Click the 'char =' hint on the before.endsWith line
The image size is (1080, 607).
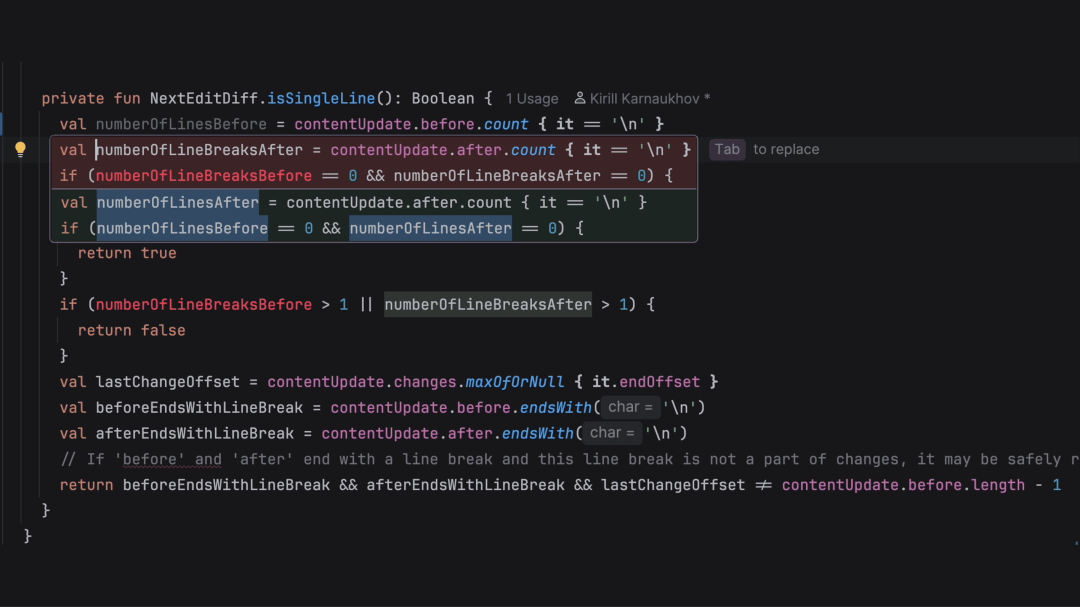point(630,407)
